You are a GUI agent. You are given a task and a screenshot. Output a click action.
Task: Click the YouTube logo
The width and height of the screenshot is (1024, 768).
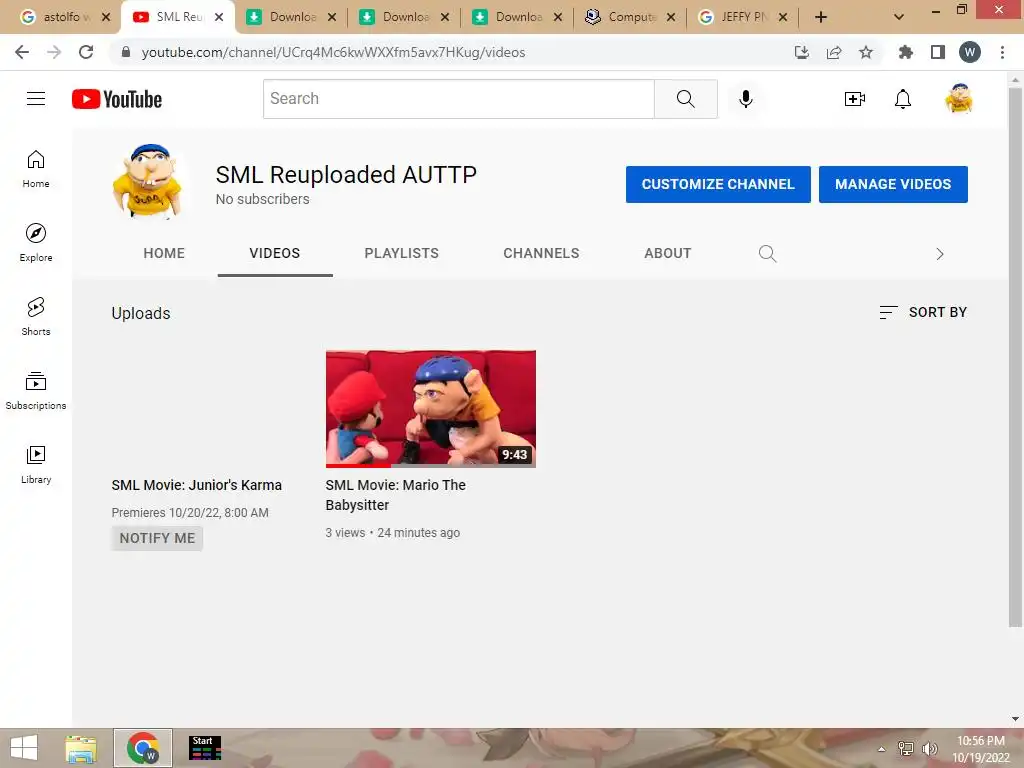117,99
